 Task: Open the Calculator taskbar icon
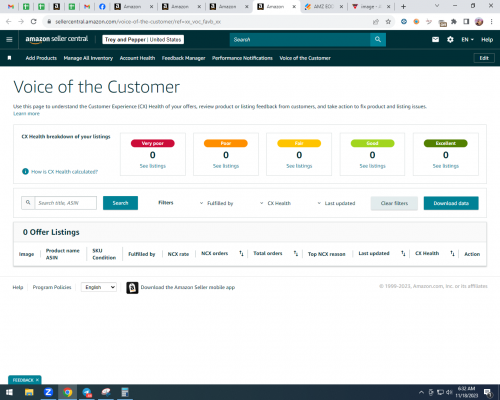(x=125, y=392)
